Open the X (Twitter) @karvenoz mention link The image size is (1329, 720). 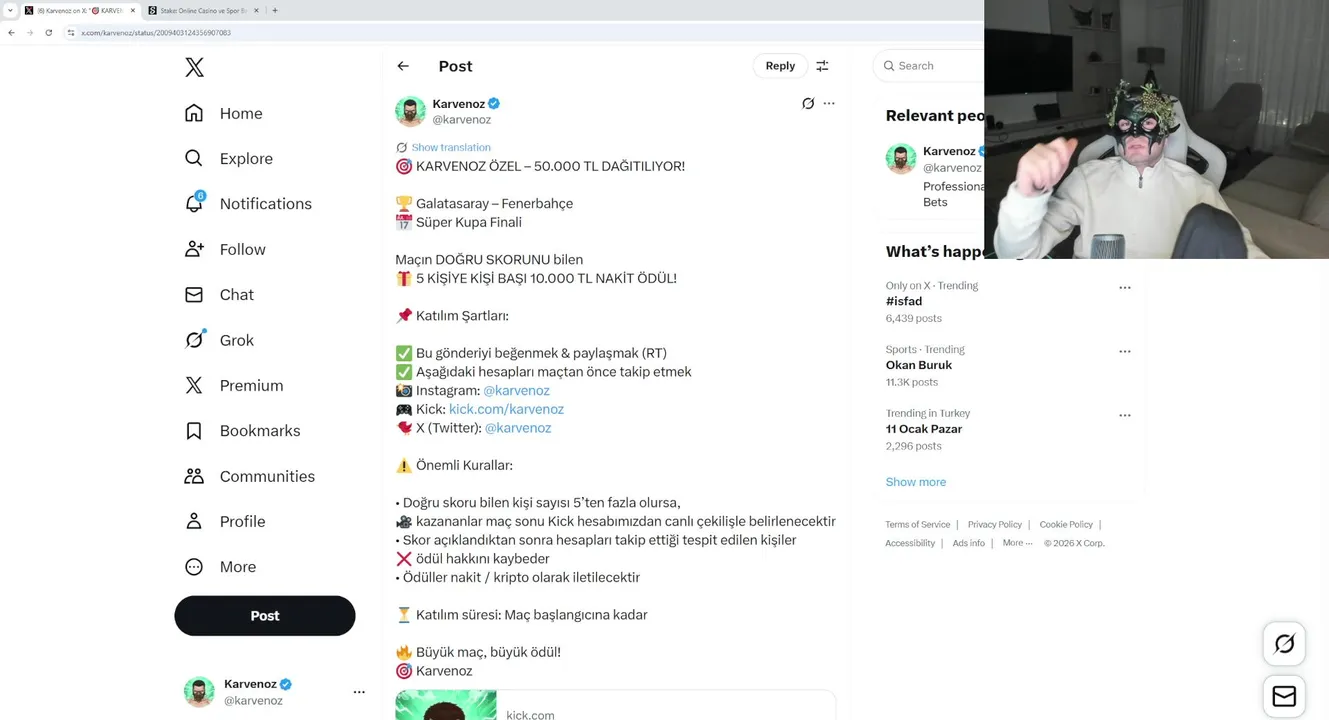[x=518, y=428]
